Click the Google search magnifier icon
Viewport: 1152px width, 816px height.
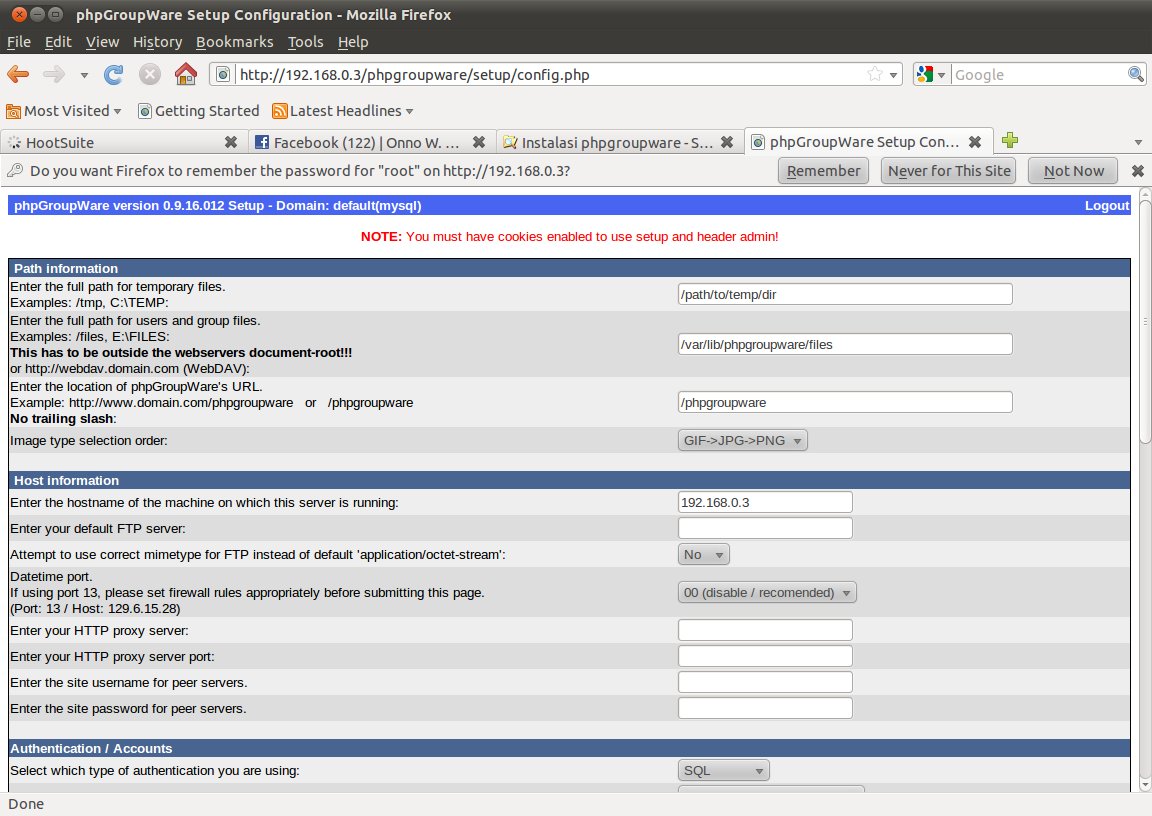[1136, 75]
